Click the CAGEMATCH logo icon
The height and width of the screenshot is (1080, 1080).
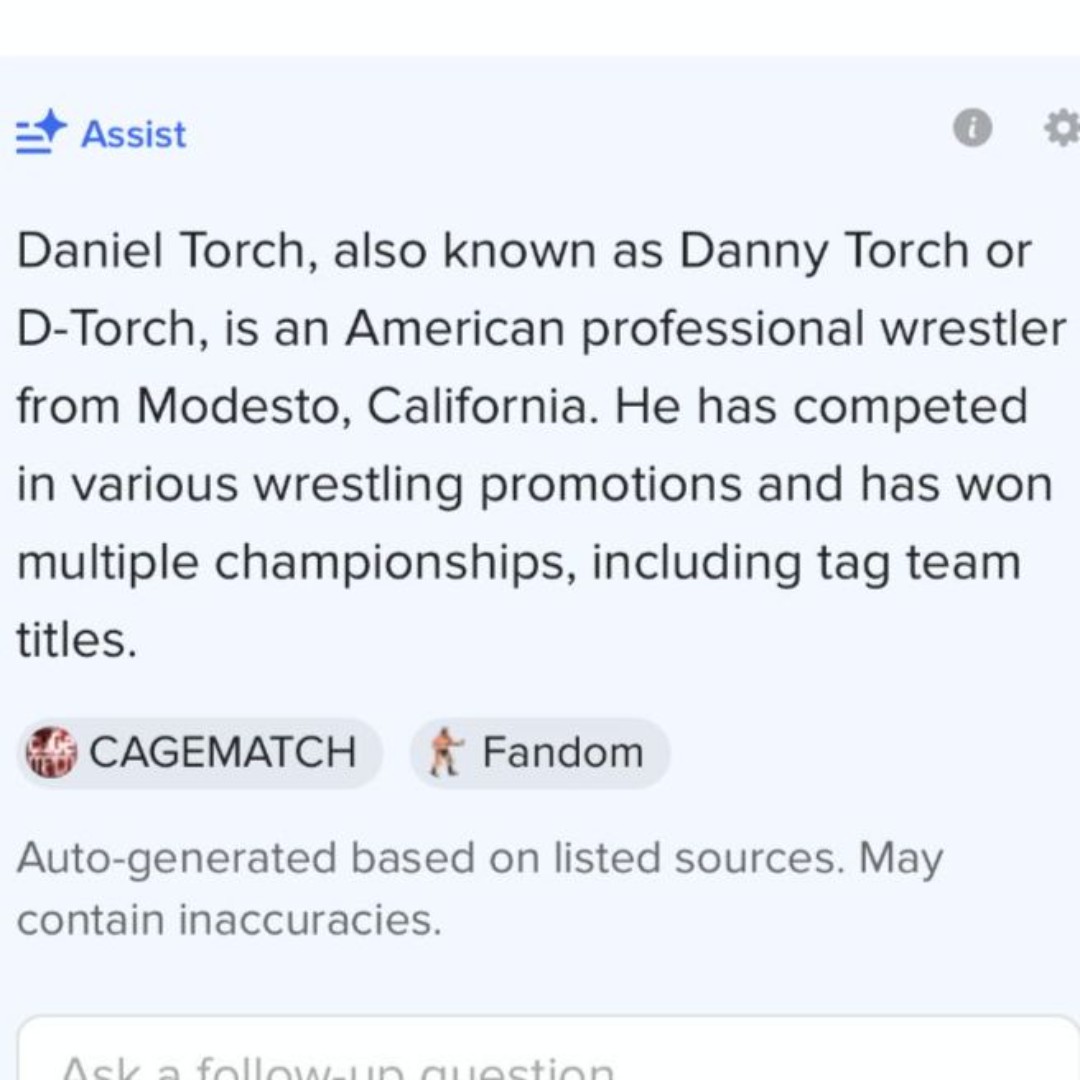coord(50,752)
